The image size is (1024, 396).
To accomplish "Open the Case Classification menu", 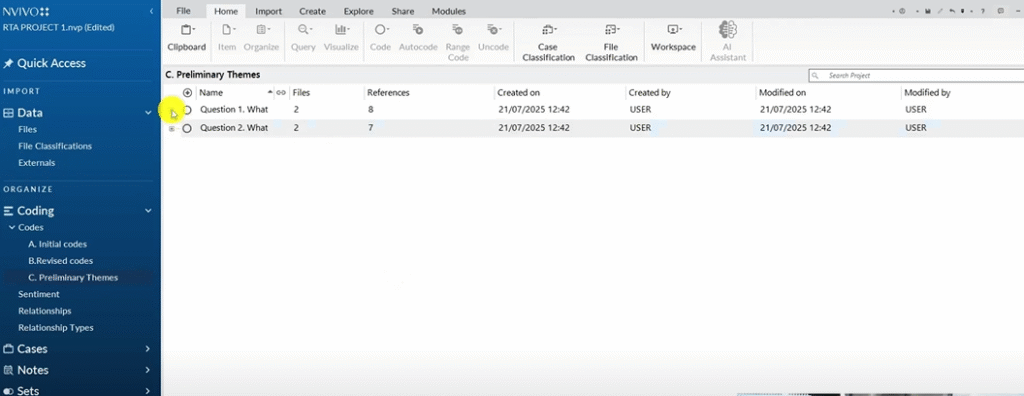I will click(548, 42).
